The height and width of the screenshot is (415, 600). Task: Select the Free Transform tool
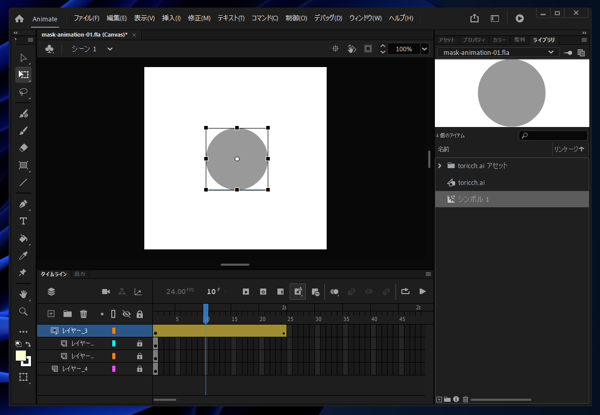pyautogui.click(x=23, y=74)
